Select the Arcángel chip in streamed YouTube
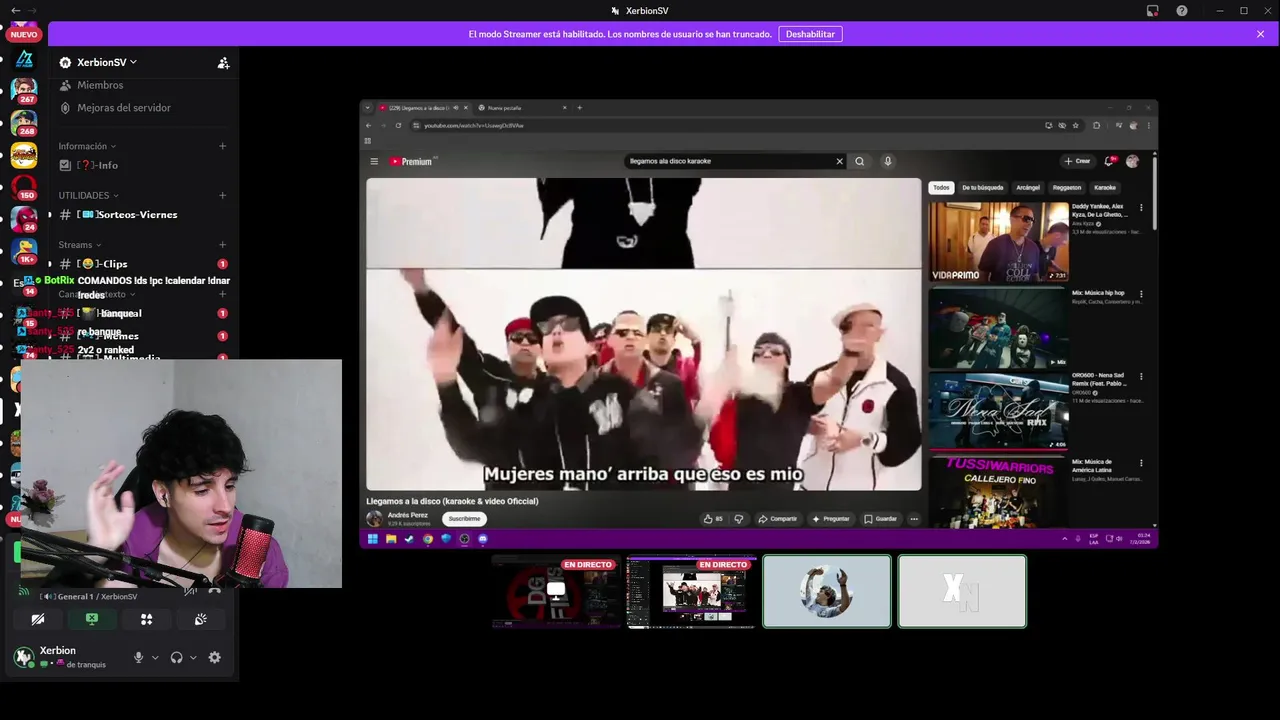The height and width of the screenshot is (720, 1280). 1028,188
